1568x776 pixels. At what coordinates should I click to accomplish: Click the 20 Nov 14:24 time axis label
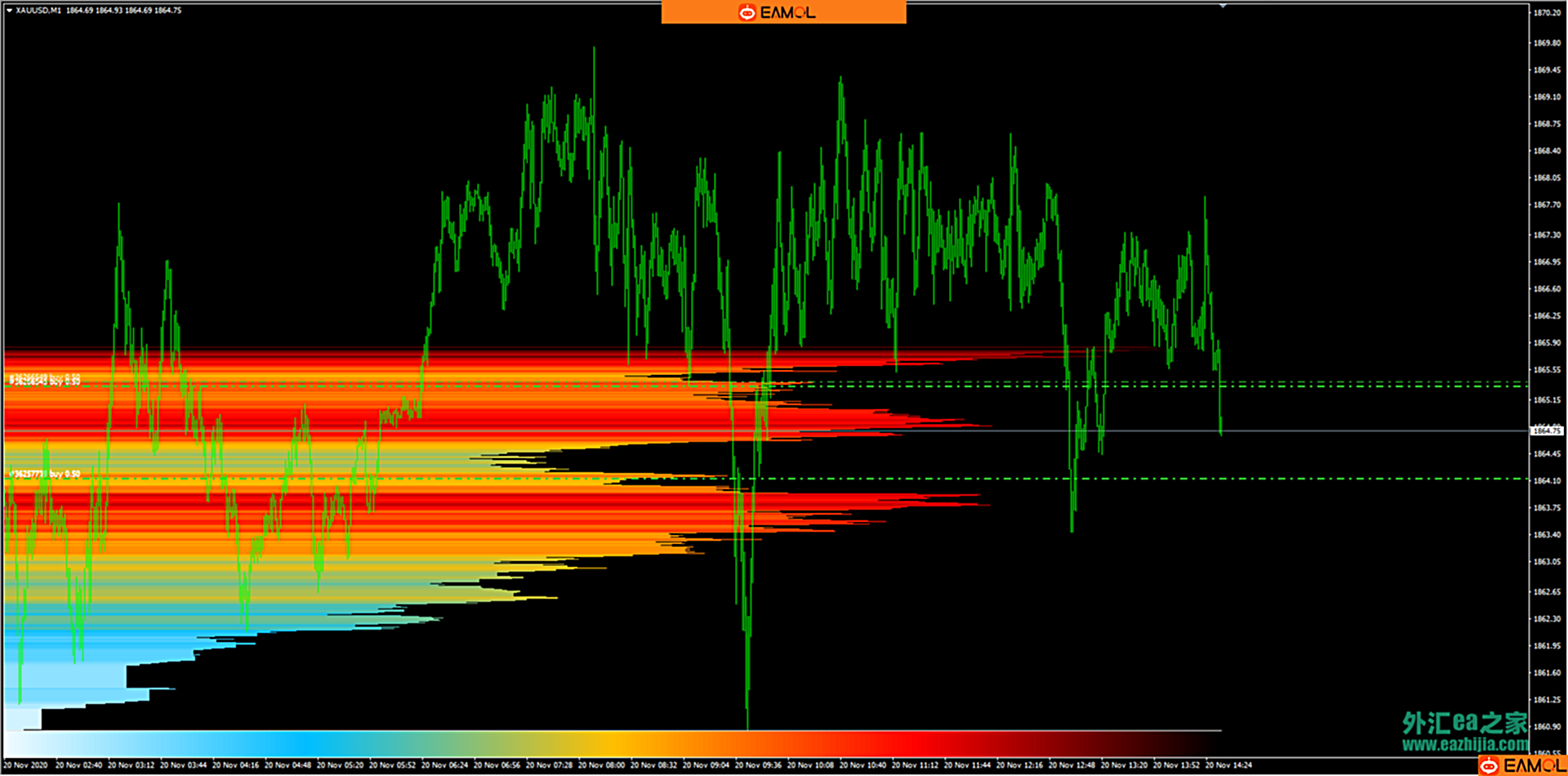pos(1228,765)
